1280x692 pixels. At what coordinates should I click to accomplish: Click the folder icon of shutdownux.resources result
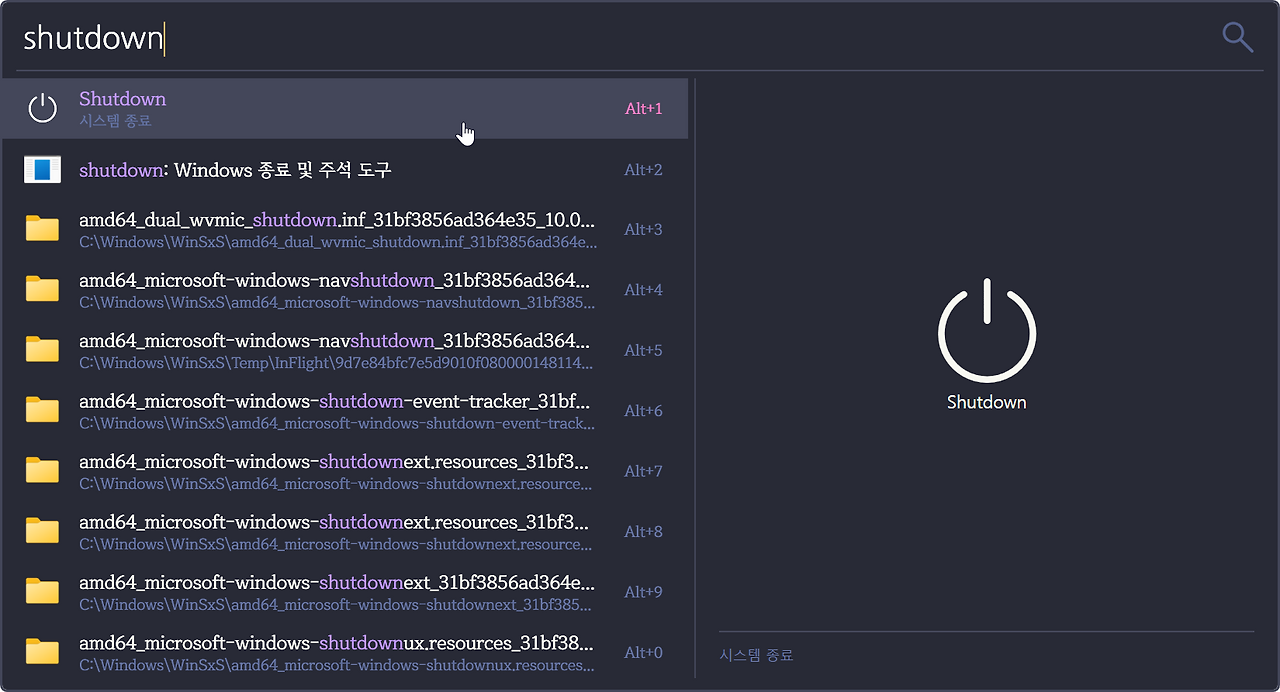tap(42, 652)
